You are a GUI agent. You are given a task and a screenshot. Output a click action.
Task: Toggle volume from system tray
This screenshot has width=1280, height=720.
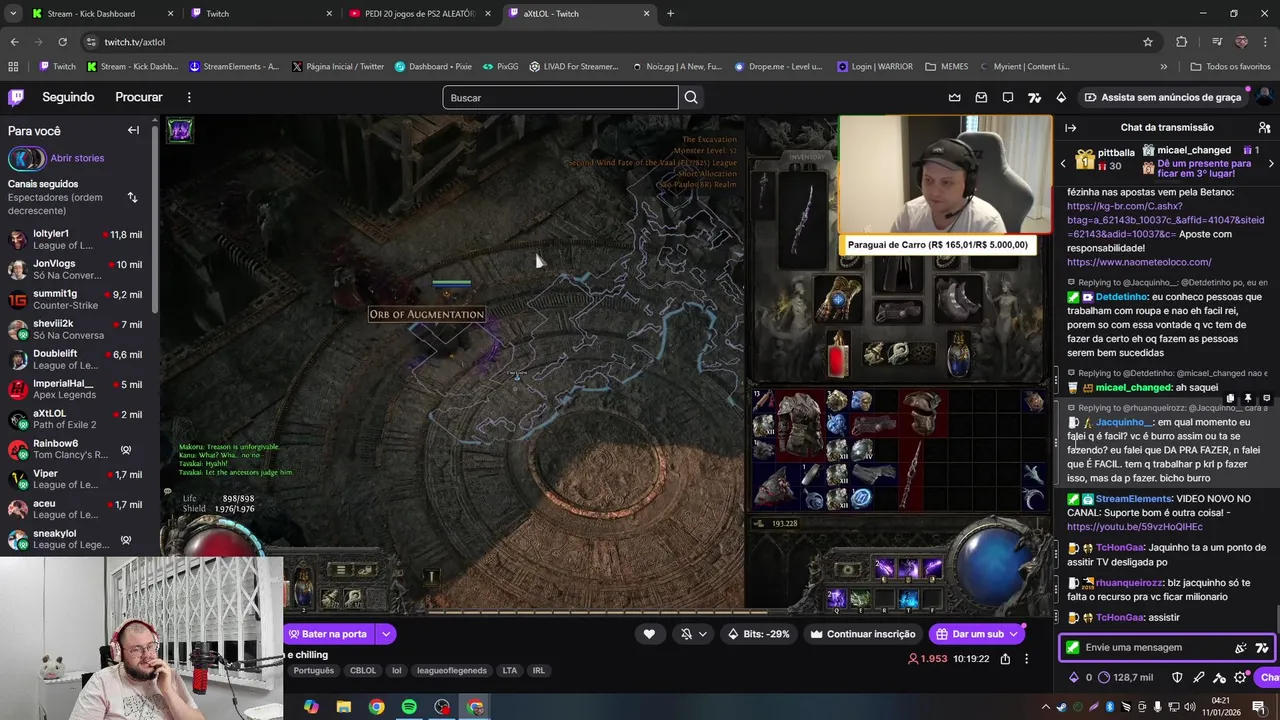[x=1190, y=707]
